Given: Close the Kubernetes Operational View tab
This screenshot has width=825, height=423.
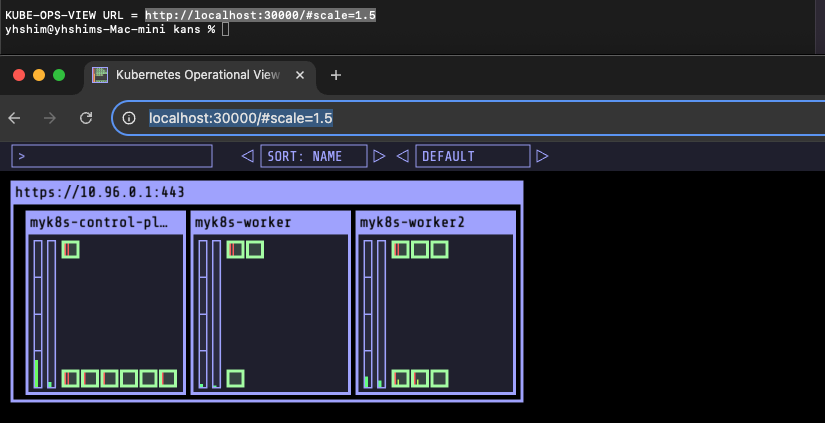Looking at the screenshot, I should pyautogui.click(x=300, y=75).
